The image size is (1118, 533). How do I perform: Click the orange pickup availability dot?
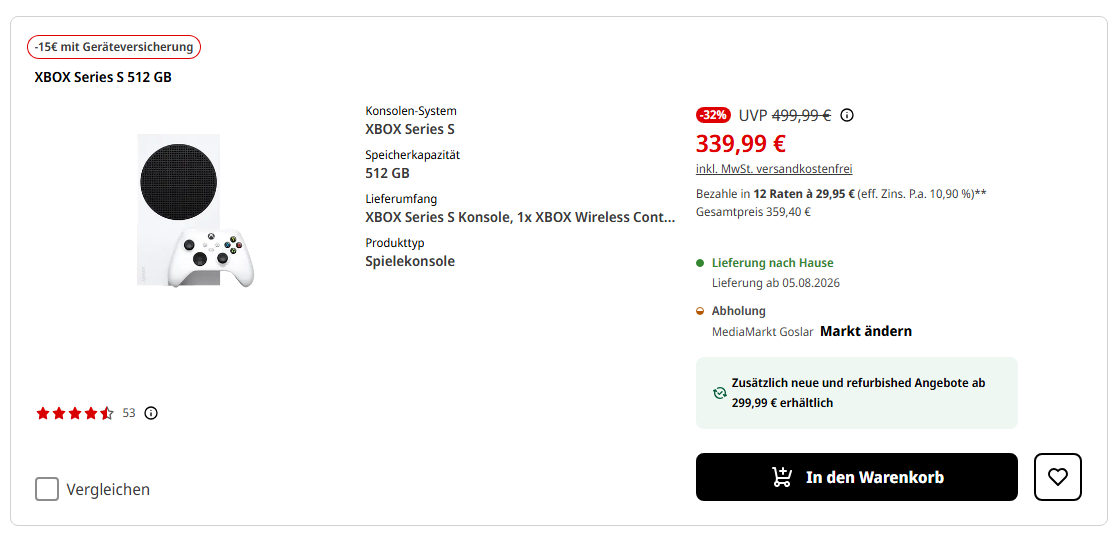point(700,311)
